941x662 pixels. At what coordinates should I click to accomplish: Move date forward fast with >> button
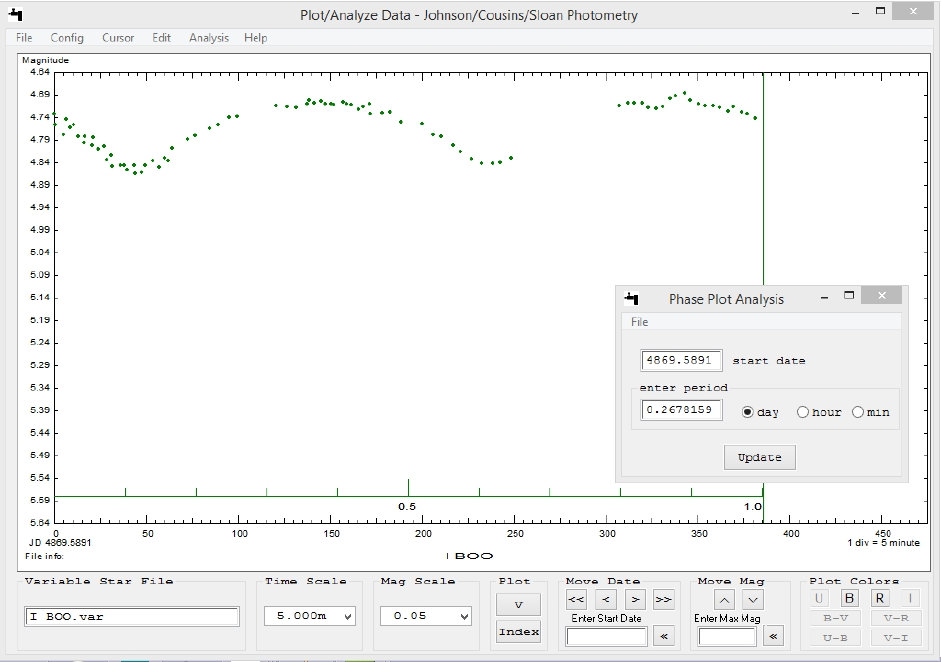pyautogui.click(x=664, y=600)
